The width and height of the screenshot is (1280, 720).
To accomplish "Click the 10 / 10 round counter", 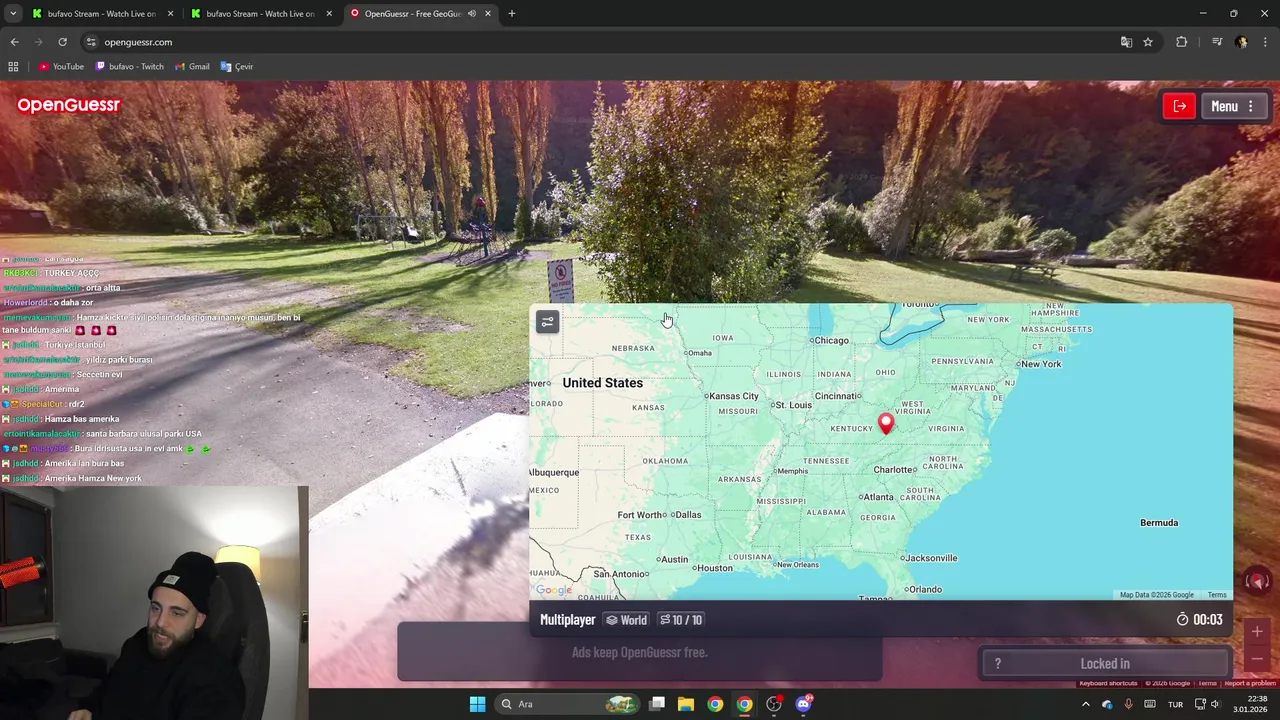I will 681,620.
